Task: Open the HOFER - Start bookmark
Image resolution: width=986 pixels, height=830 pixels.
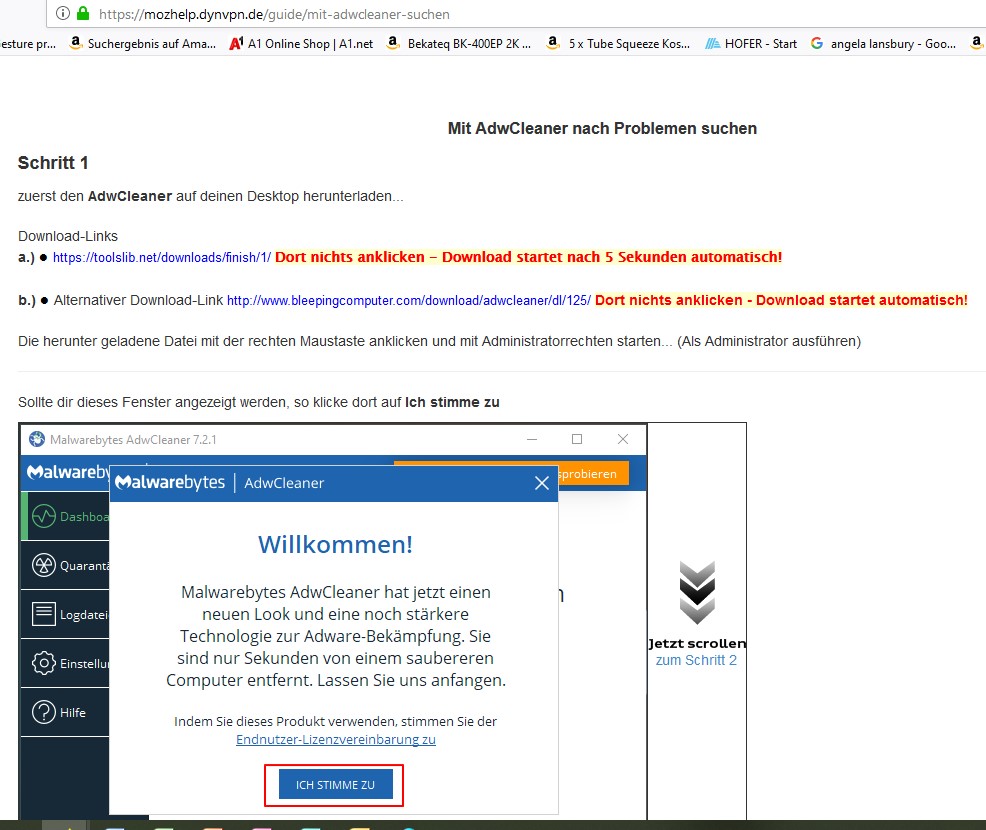Action: tap(751, 43)
